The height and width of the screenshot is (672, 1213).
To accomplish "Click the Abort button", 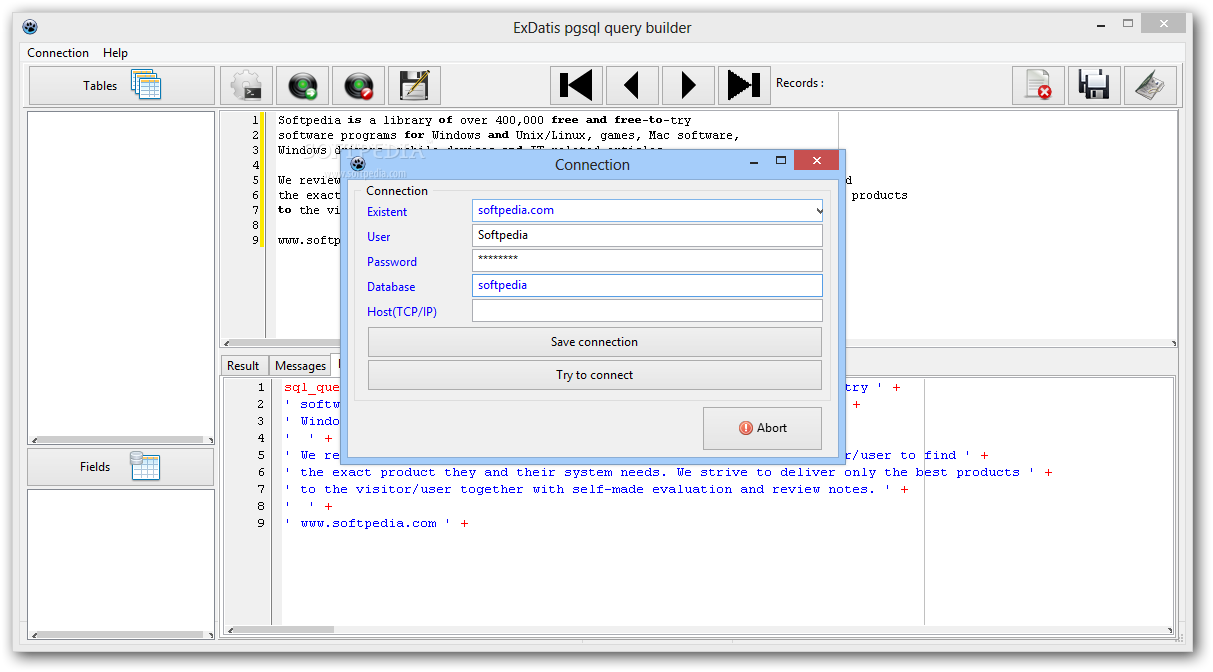I will (x=762, y=428).
